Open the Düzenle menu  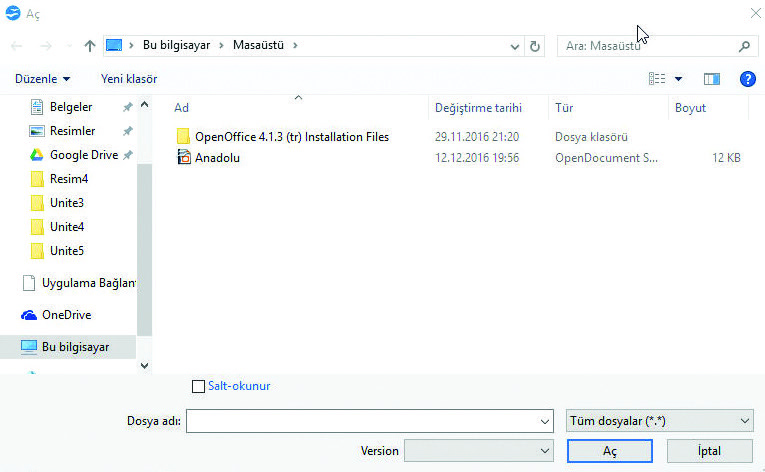pos(43,78)
